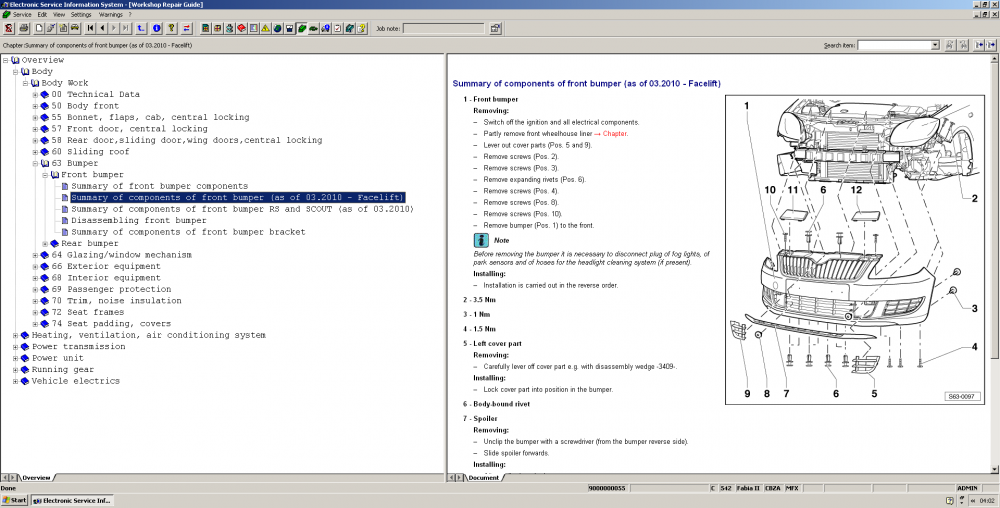1000x508 pixels.
Task: Click the exit program icon in toolbar
Action: (x=8, y=28)
